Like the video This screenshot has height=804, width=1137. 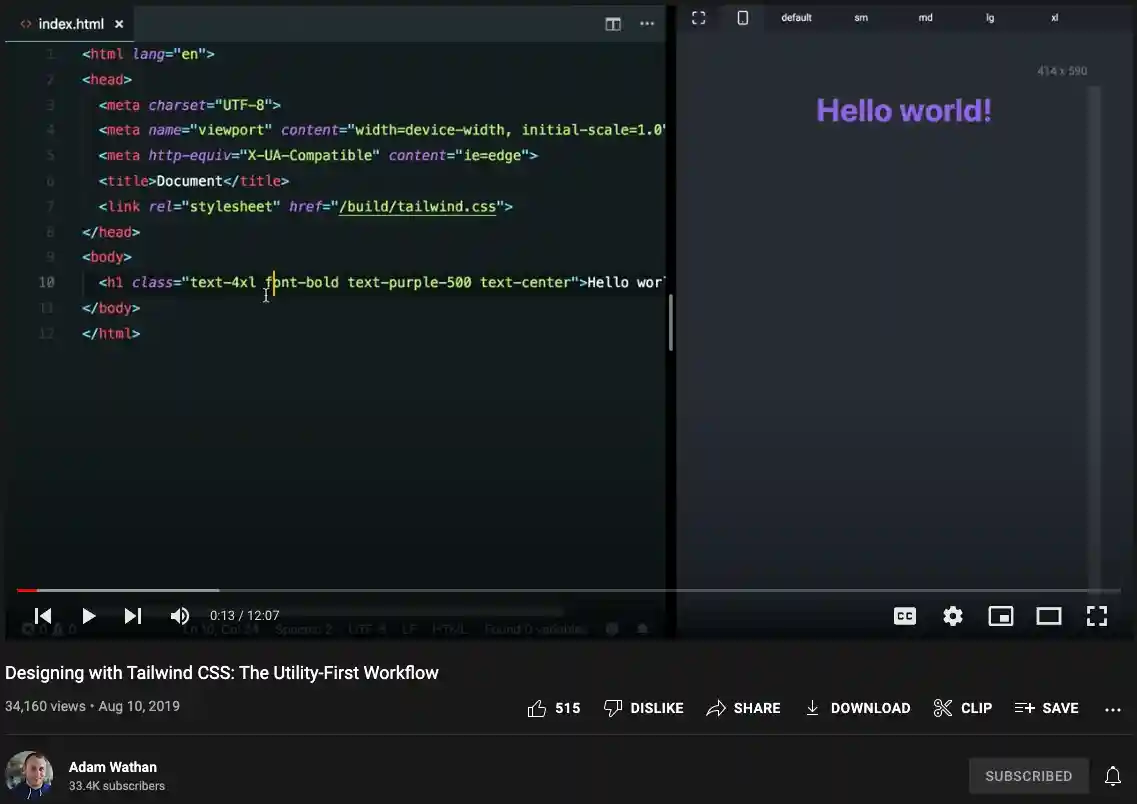(537, 708)
